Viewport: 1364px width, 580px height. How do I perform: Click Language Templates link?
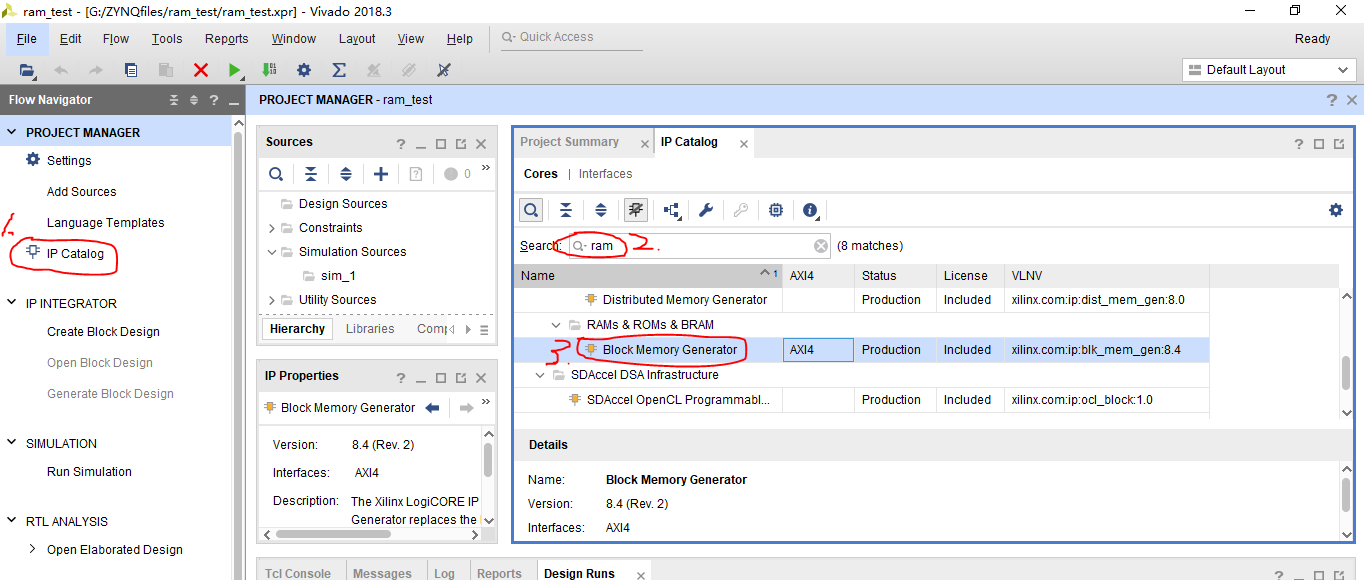105,223
